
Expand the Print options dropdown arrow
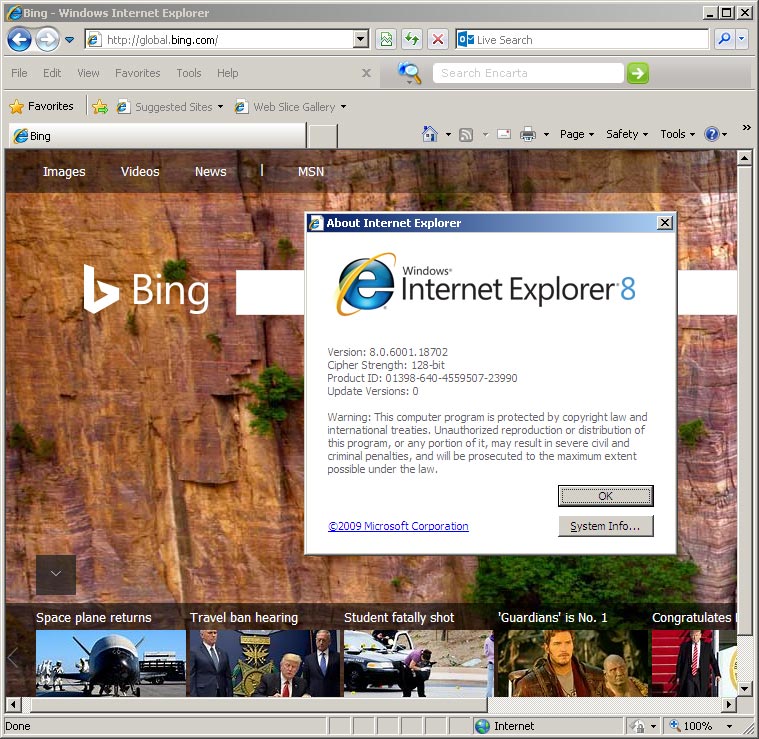coord(546,134)
